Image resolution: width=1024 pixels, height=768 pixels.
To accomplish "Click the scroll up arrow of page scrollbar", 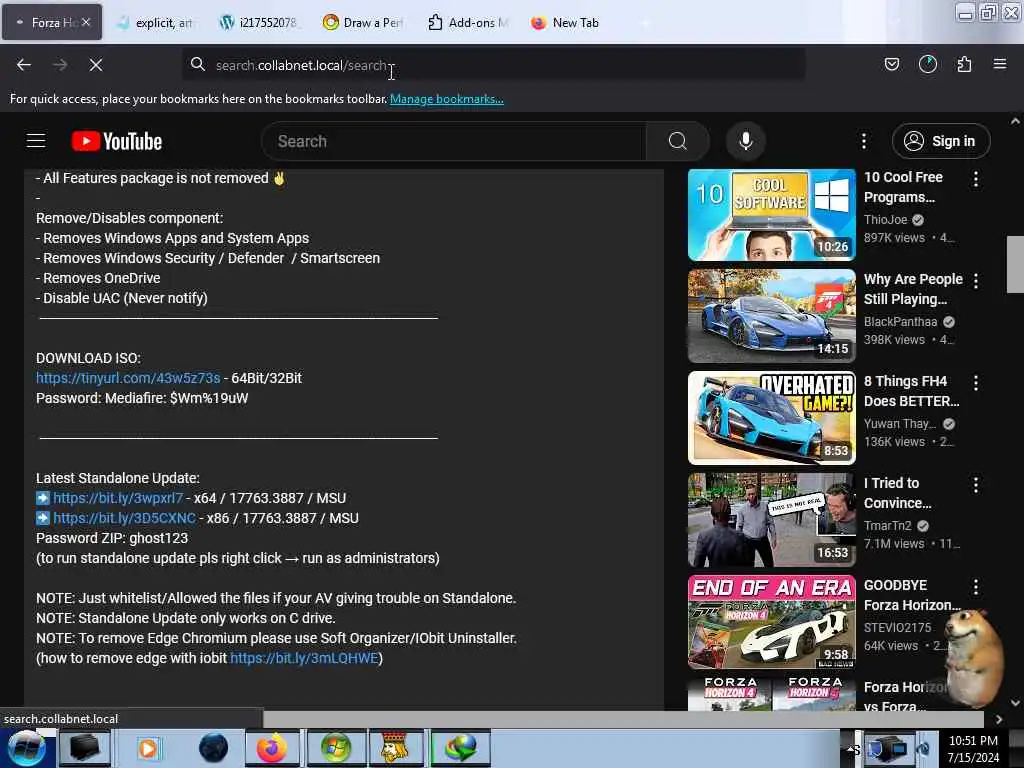I will 1015,121.
